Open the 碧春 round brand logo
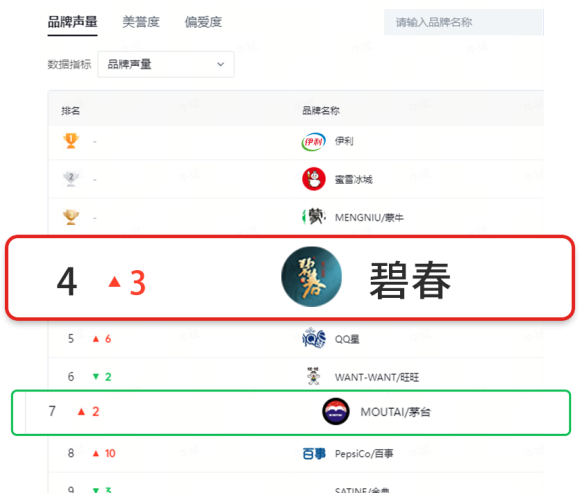This screenshot has width=580, height=493. click(311, 277)
